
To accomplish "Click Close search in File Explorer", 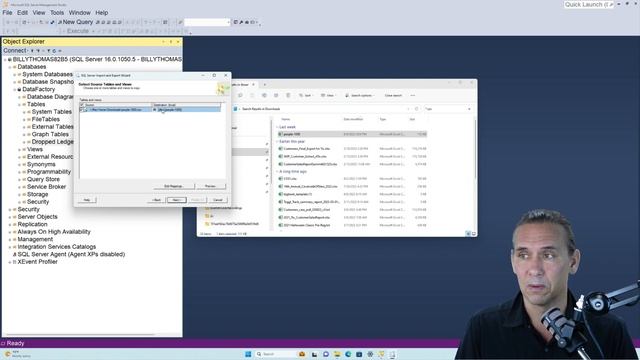I will click(x=393, y=96).
